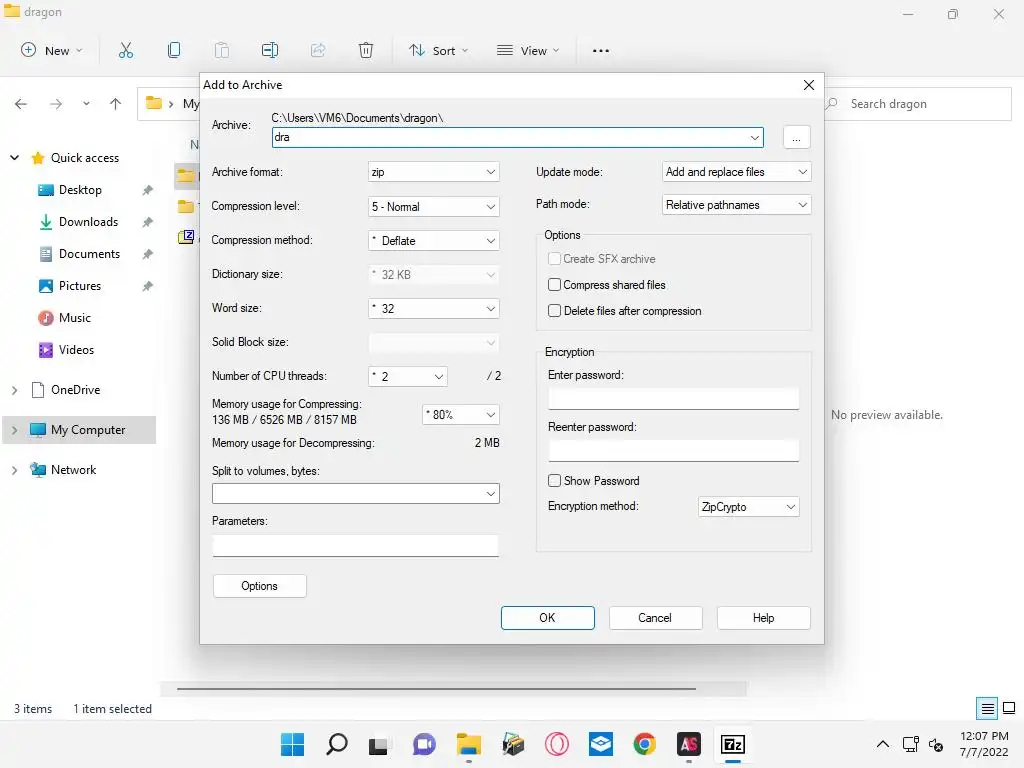Image resolution: width=1024 pixels, height=768 pixels.
Task: Open the New menu in Explorer
Action: click(52, 50)
